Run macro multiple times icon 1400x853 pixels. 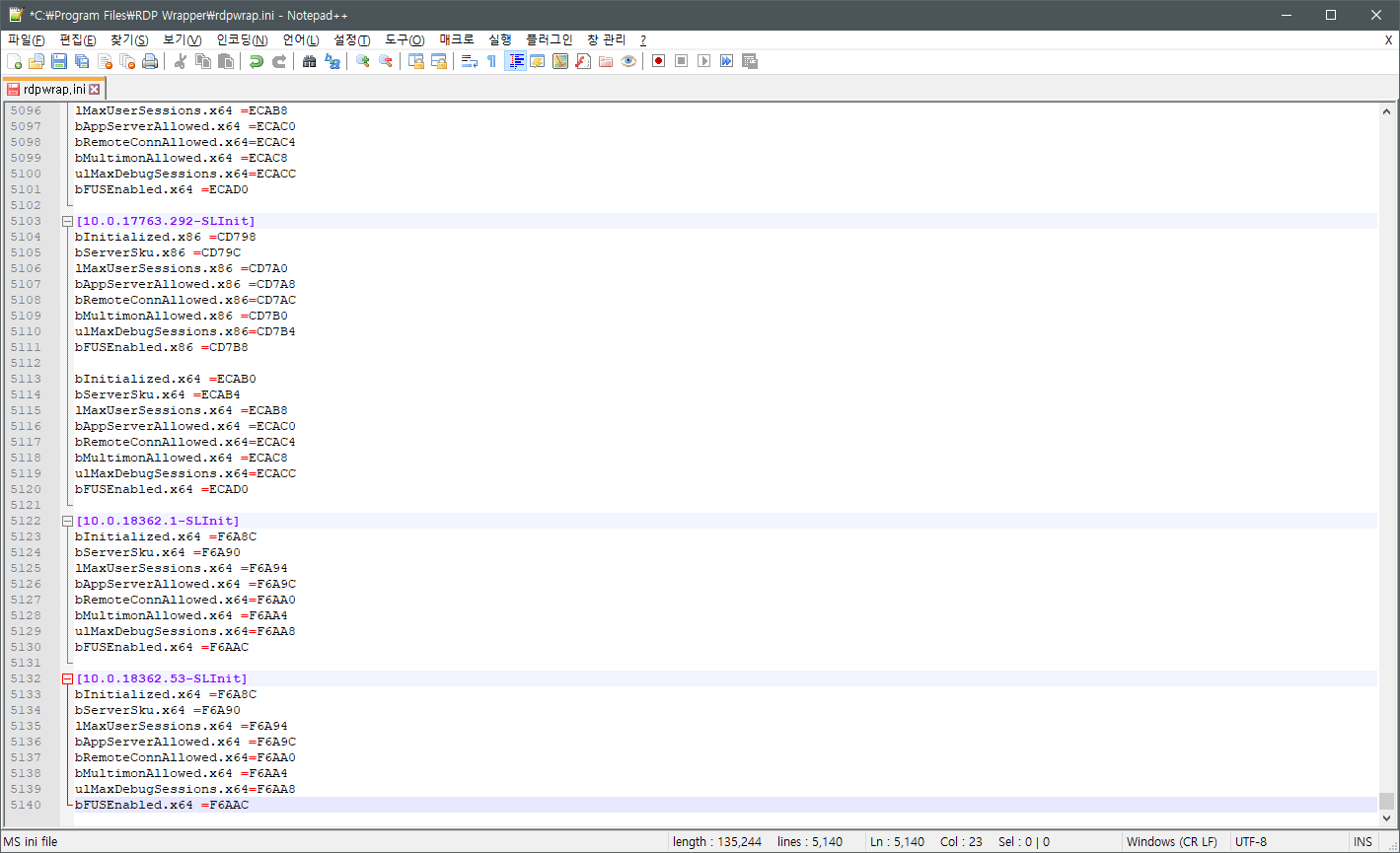[726, 61]
